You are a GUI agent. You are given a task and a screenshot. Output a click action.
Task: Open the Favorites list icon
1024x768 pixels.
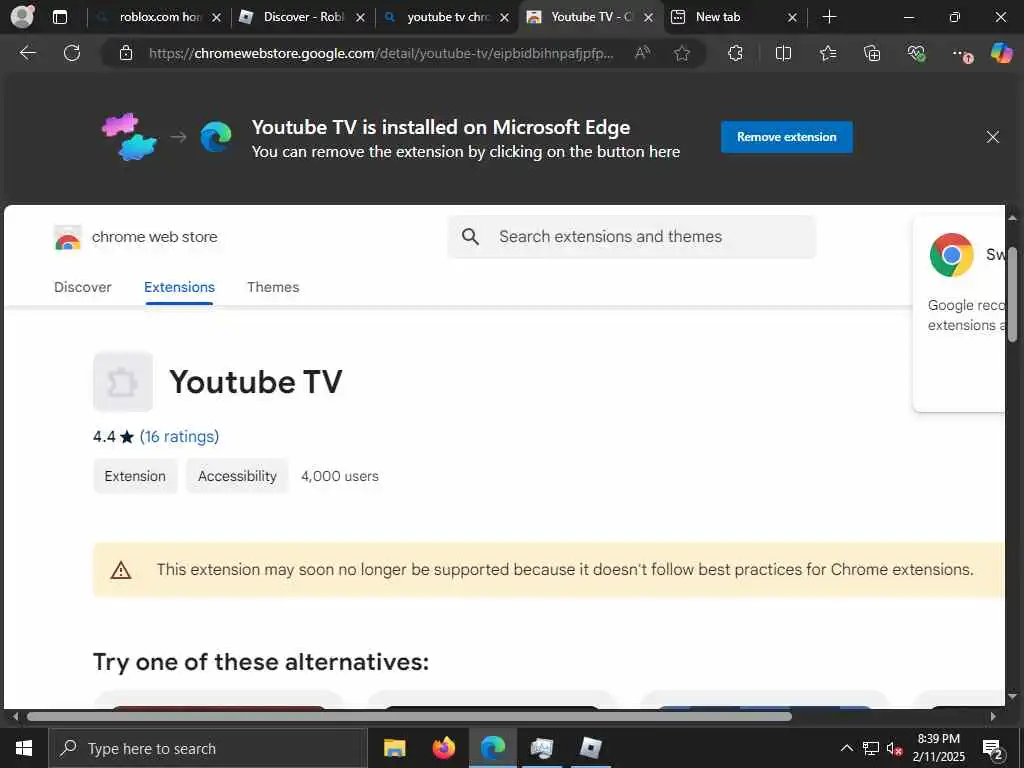click(828, 53)
